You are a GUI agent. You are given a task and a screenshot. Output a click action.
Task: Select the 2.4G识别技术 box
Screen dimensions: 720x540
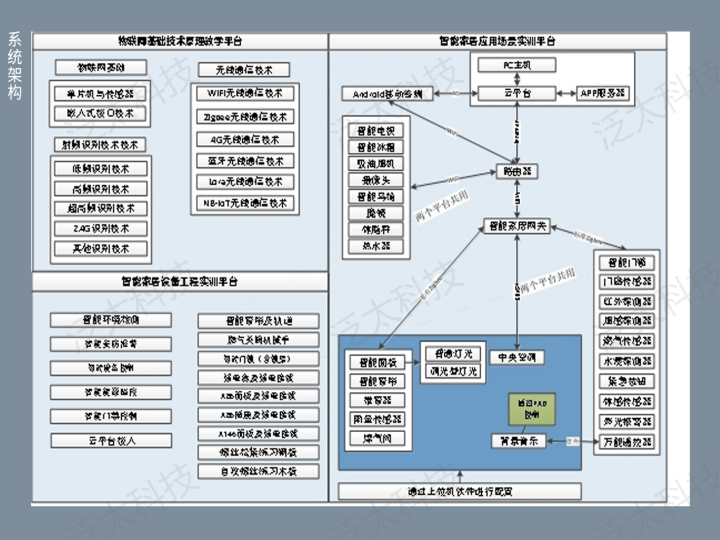click(x=102, y=228)
